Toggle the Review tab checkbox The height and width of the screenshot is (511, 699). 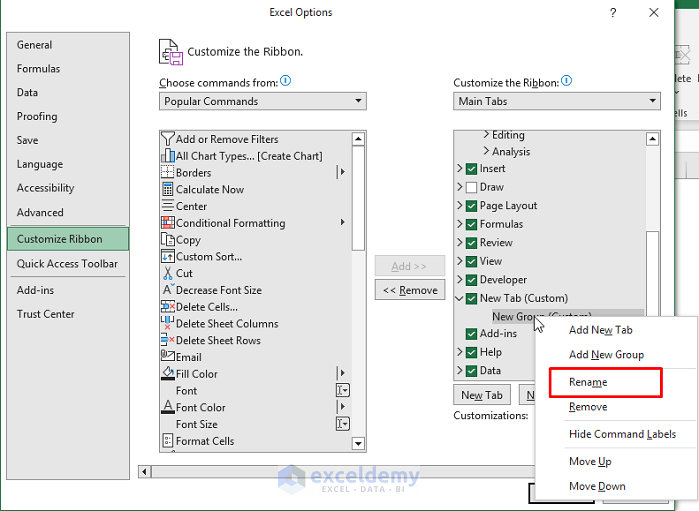click(x=471, y=243)
